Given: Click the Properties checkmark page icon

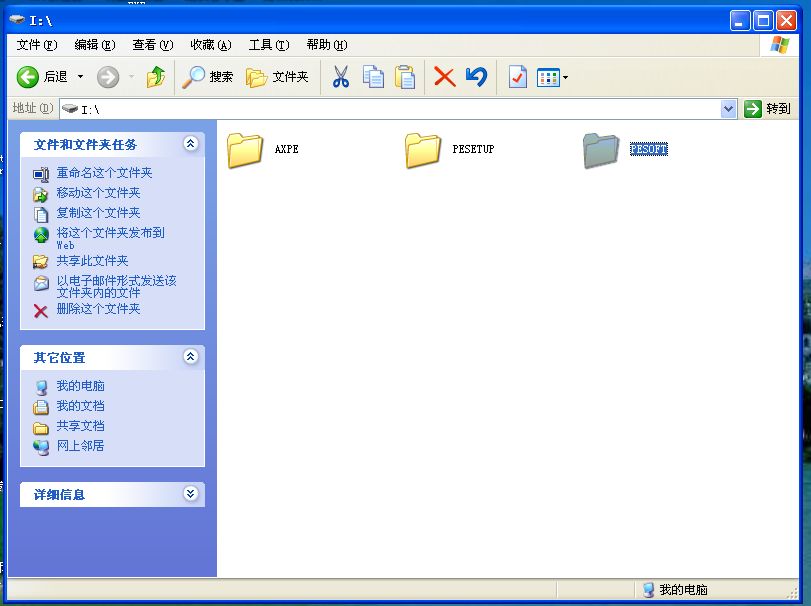Looking at the screenshot, I should 518,77.
